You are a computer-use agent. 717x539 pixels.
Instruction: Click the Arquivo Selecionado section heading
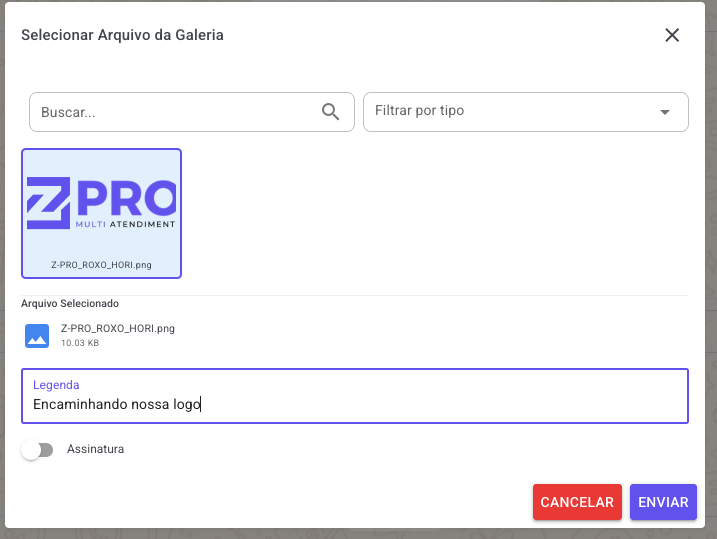pyautogui.click(x=70, y=303)
